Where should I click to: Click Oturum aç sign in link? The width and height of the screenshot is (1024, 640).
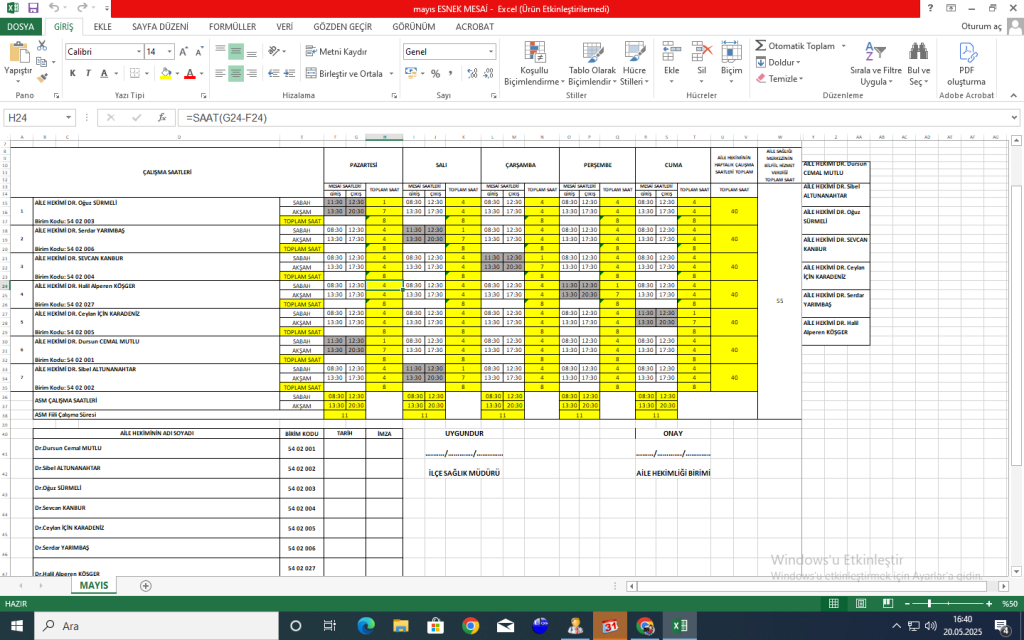point(981,26)
